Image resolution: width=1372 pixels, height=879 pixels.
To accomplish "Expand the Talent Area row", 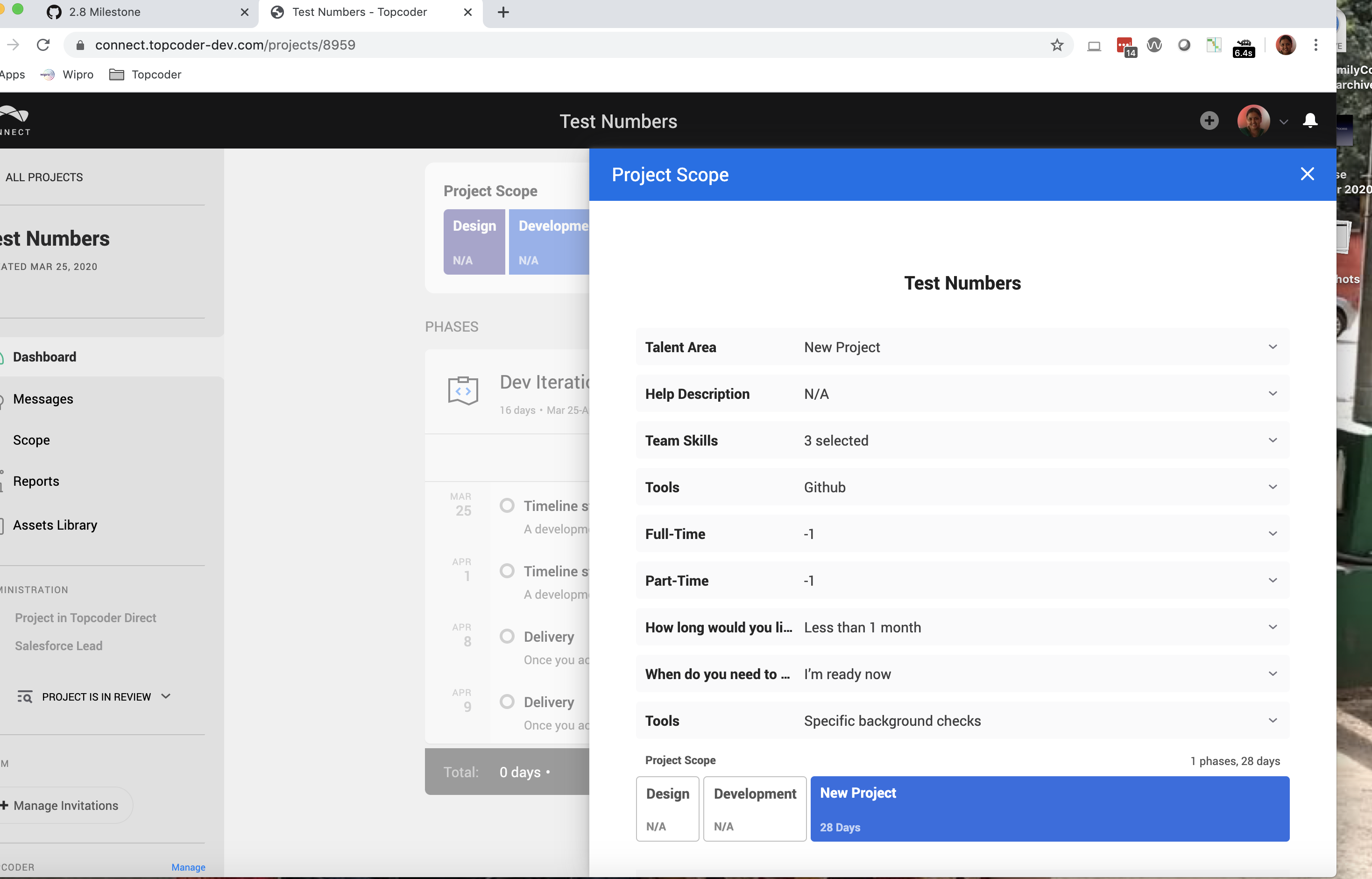I will [1272, 347].
